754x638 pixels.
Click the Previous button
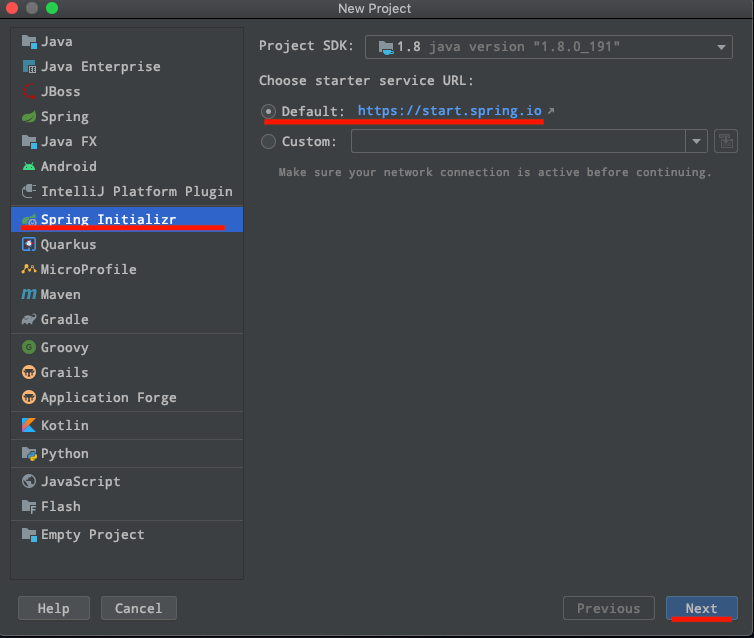click(609, 608)
